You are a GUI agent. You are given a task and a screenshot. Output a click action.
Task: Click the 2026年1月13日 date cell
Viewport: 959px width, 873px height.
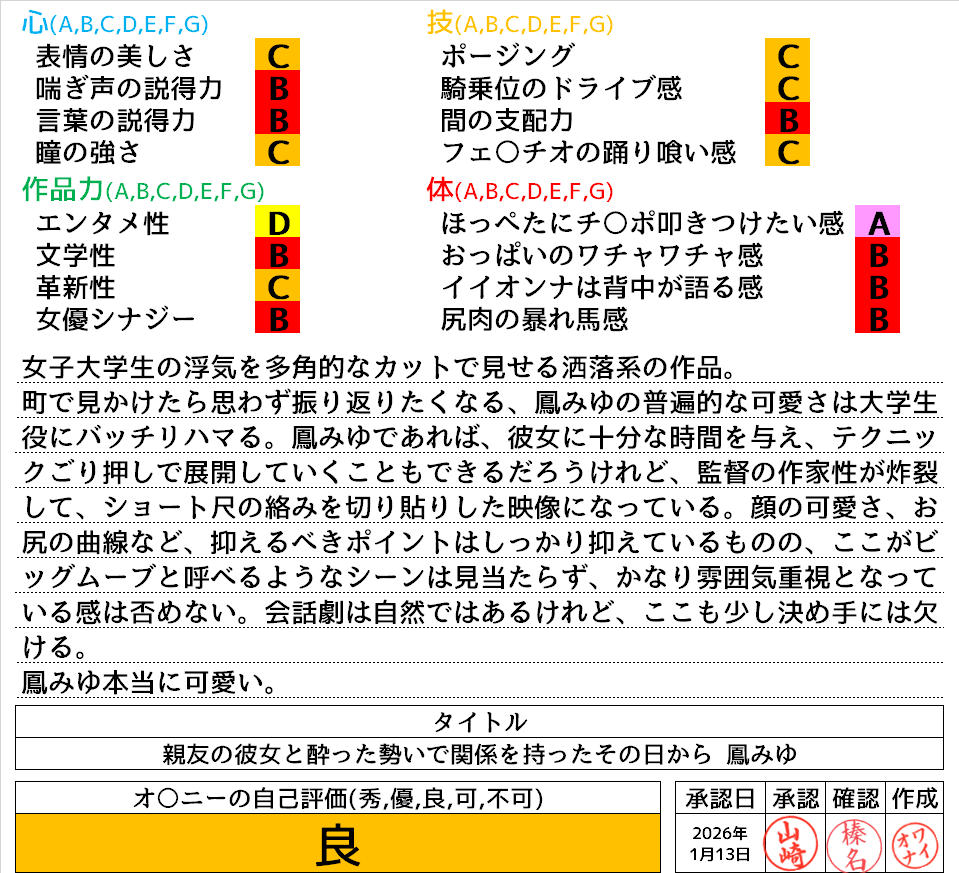720,843
